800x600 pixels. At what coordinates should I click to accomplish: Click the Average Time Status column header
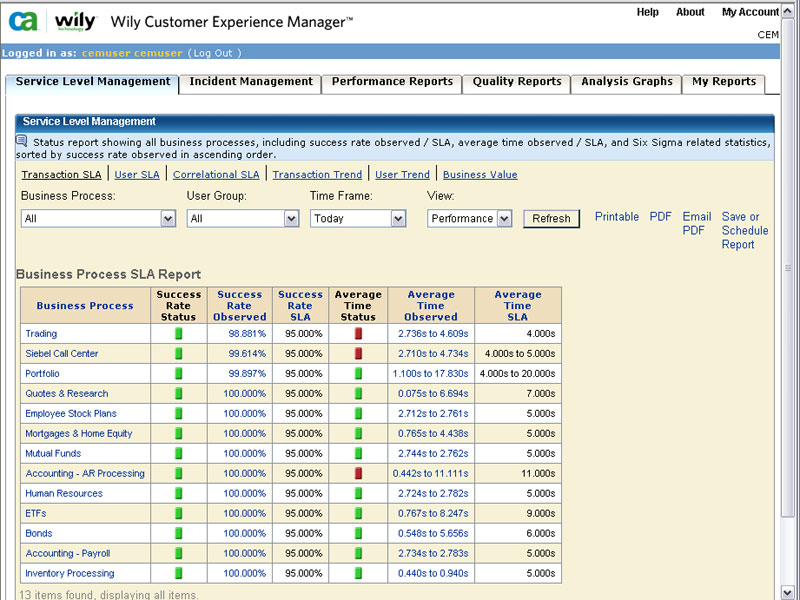[358, 306]
